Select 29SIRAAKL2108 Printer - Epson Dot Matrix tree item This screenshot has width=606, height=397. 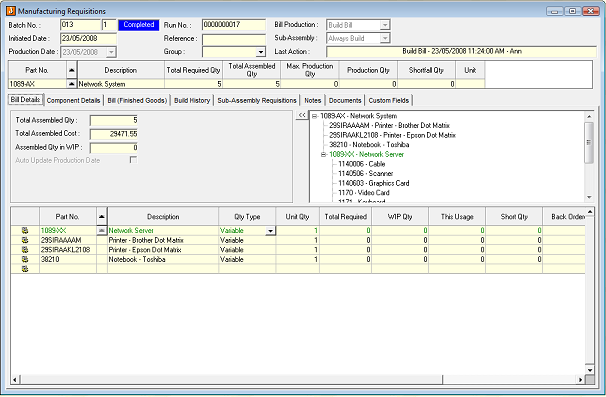tap(393, 135)
